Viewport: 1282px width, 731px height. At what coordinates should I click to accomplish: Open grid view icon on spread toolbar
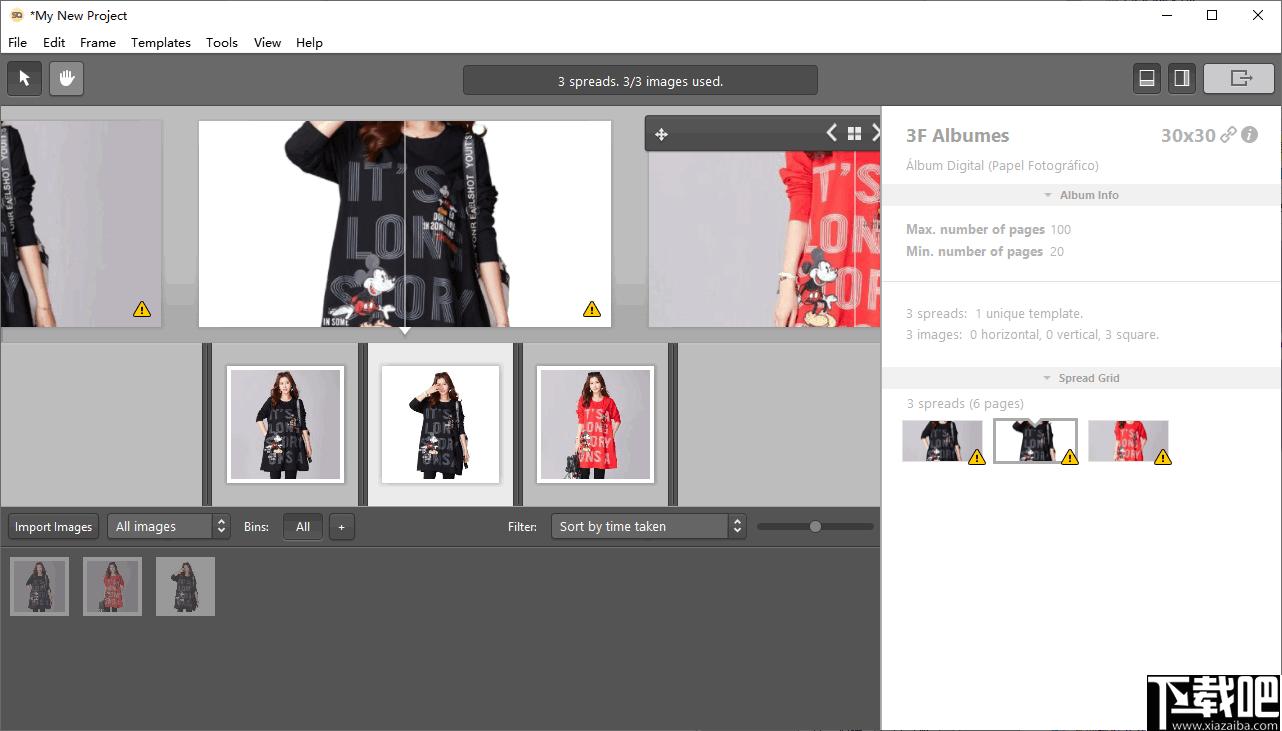pos(854,133)
